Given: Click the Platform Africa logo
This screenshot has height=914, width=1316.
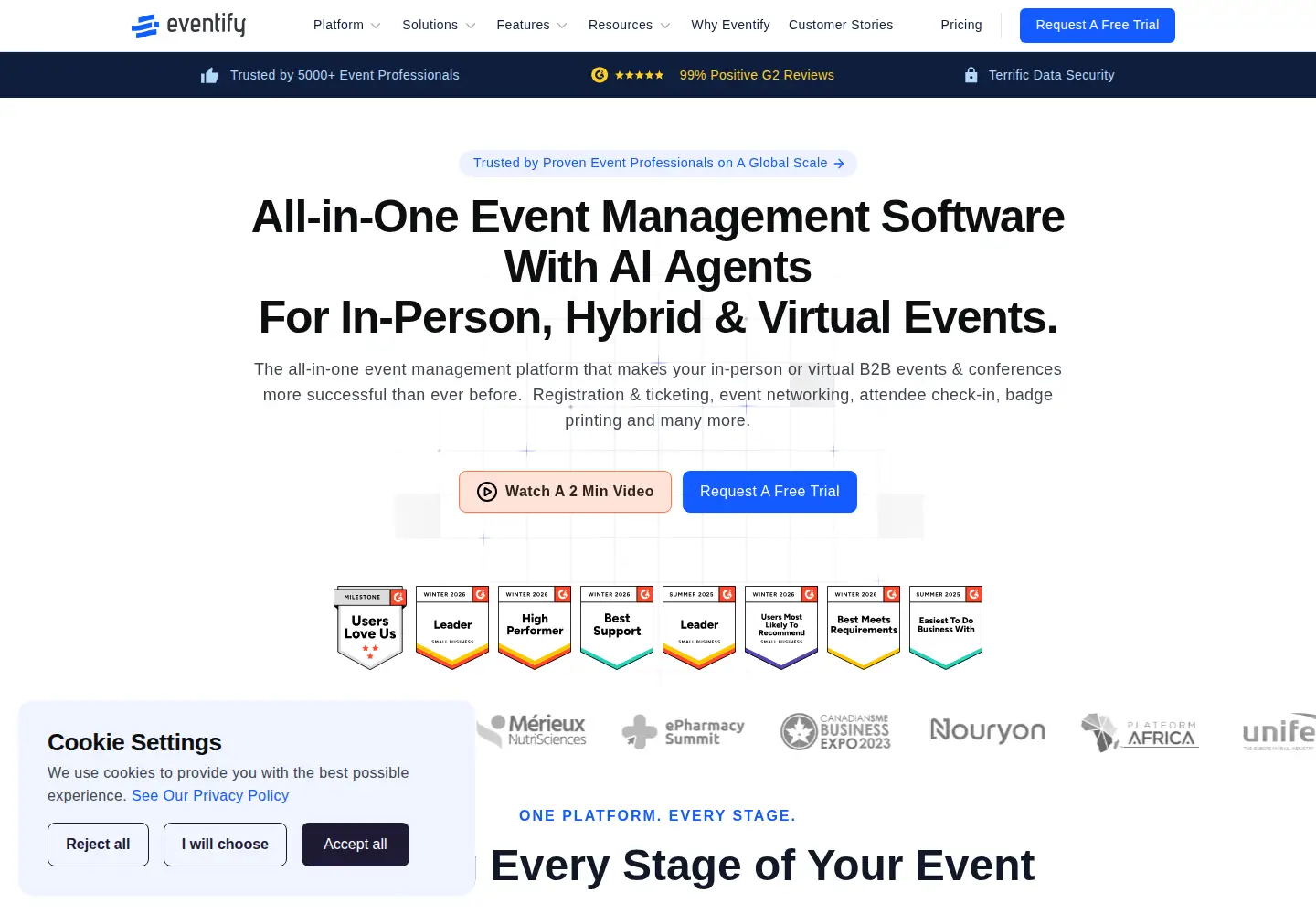Looking at the screenshot, I should [x=1140, y=732].
